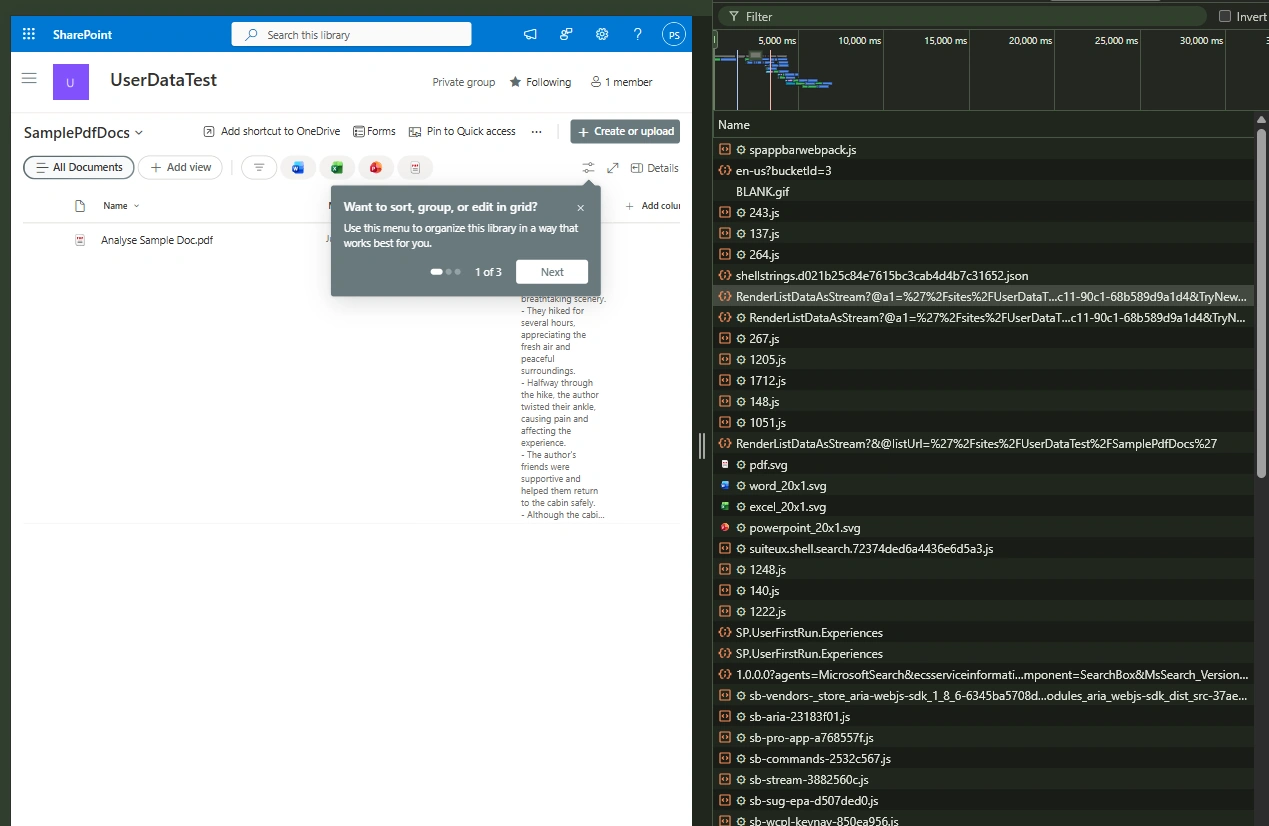Select the suiteux.shell.search js request
The image size is (1269, 826).
(984, 548)
